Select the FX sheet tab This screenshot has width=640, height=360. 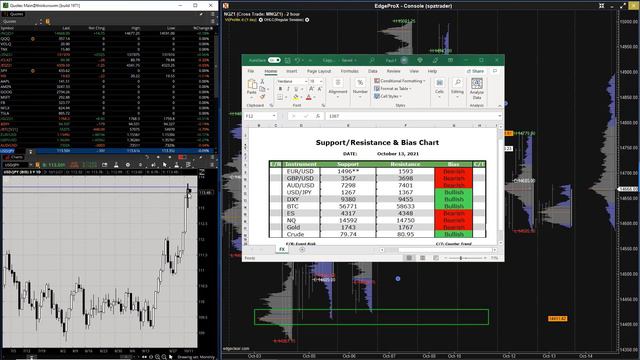[282, 249]
